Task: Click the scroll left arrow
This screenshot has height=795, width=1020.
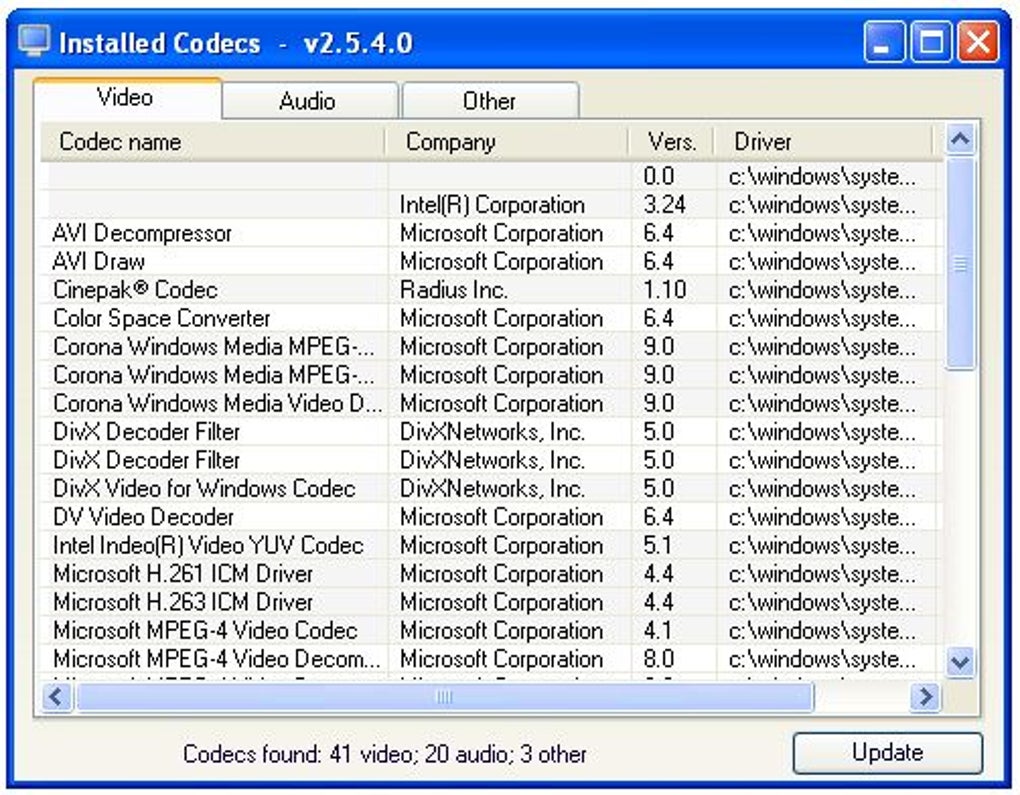Action: (57, 697)
